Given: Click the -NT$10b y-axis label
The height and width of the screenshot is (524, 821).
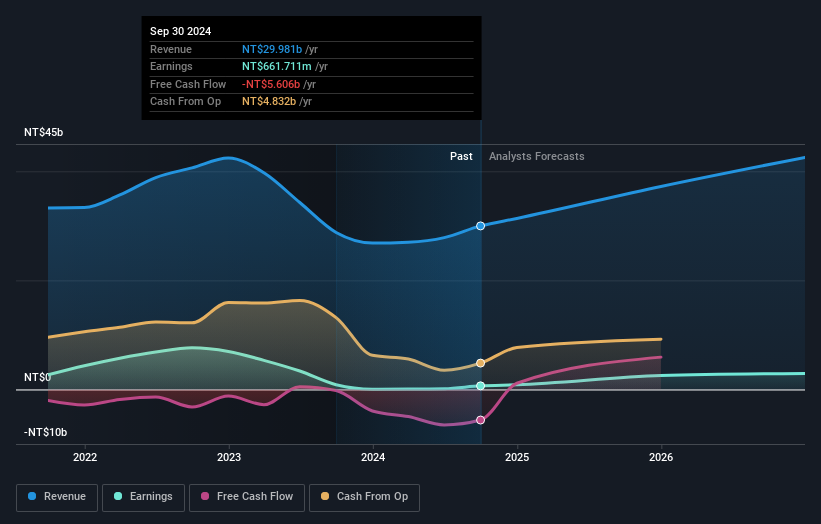Looking at the screenshot, I should [x=46, y=432].
